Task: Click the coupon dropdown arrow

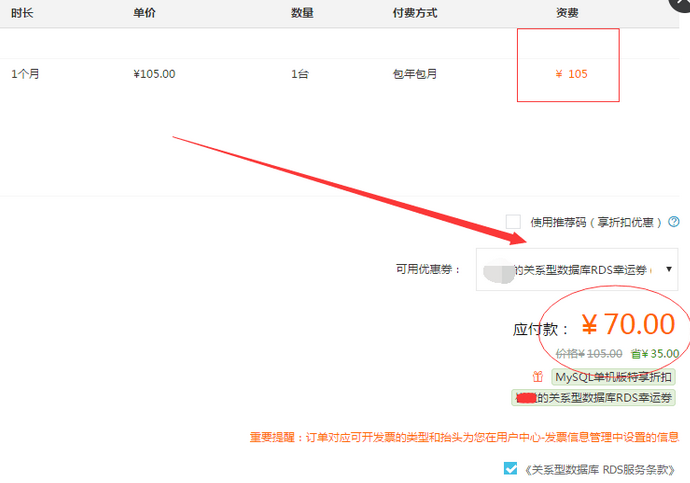Action: [x=668, y=270]
